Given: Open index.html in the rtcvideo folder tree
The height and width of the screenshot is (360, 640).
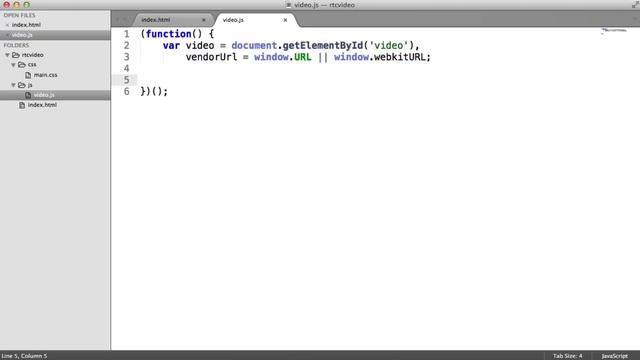Looking at the screenshot, I should pos(42,105).
